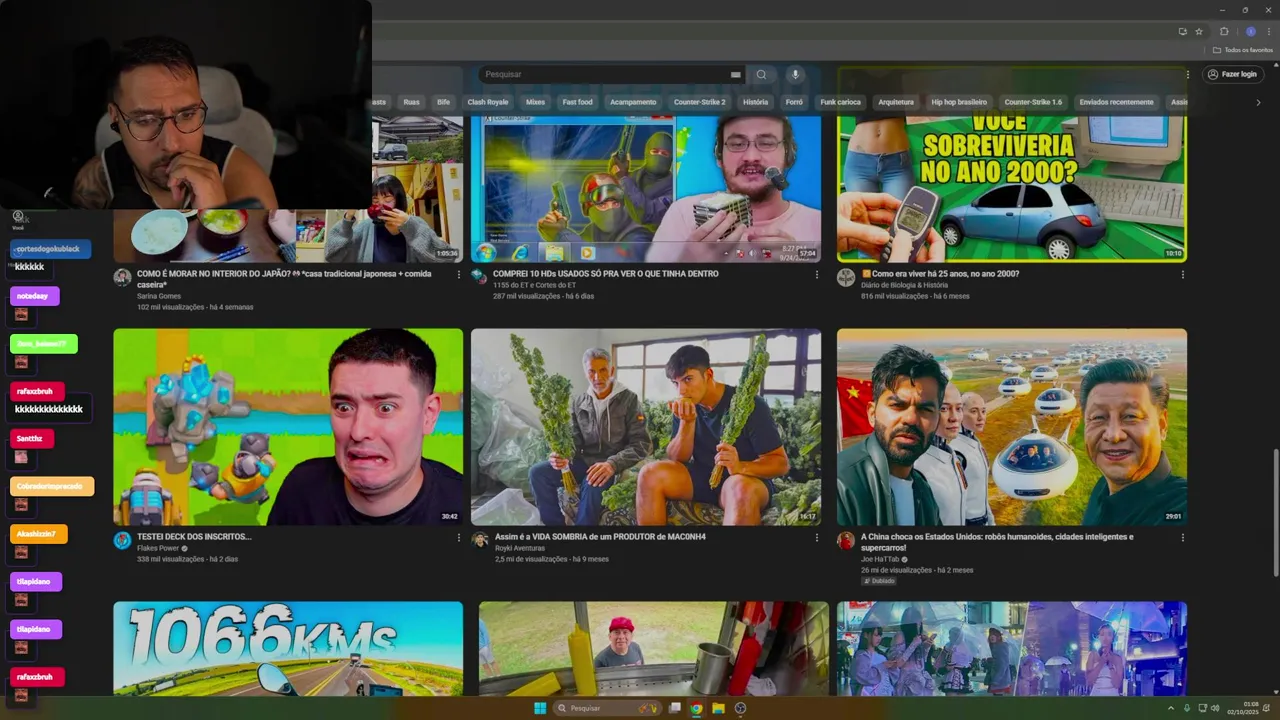Click Royki Aventuras channel avatar
This screenshot has width=1280, height=720.
point(479,540)
